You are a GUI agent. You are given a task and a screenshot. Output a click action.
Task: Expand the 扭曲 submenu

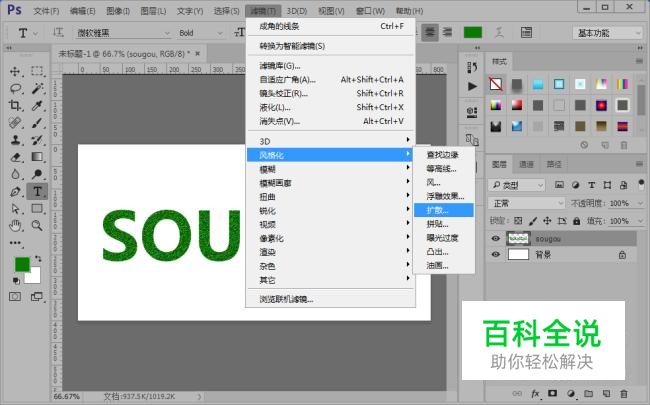[x=331, y=196]
